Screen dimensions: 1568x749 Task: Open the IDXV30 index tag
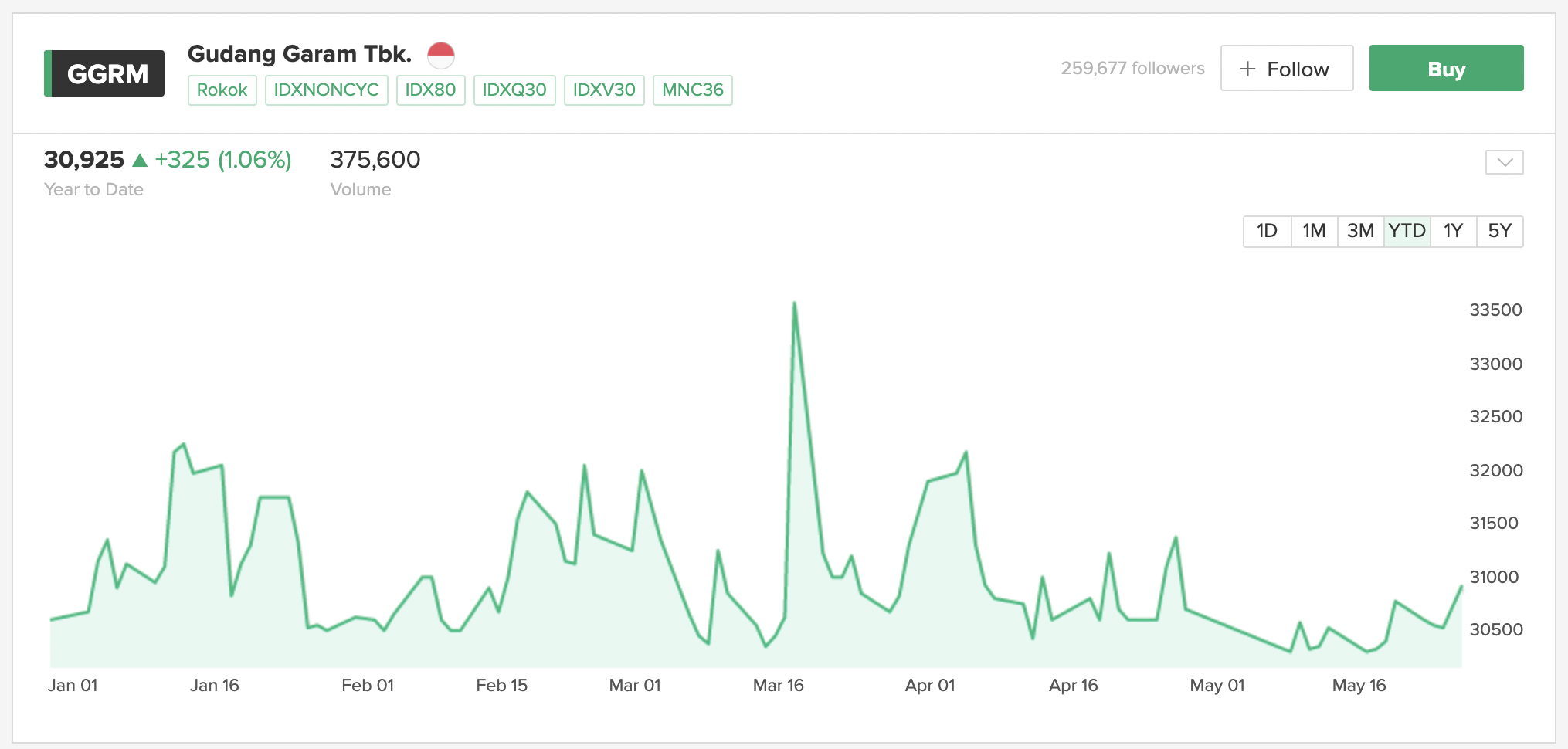tap(604, 90)
